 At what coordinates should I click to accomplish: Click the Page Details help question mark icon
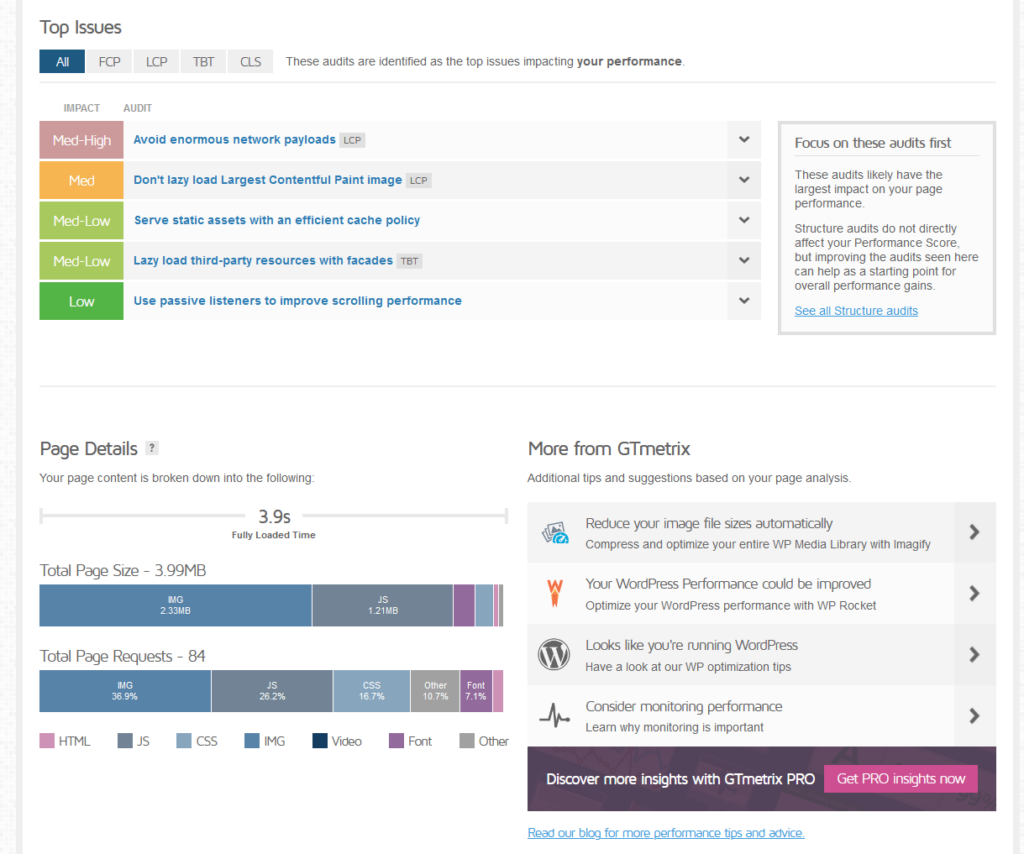coord(152,448)
